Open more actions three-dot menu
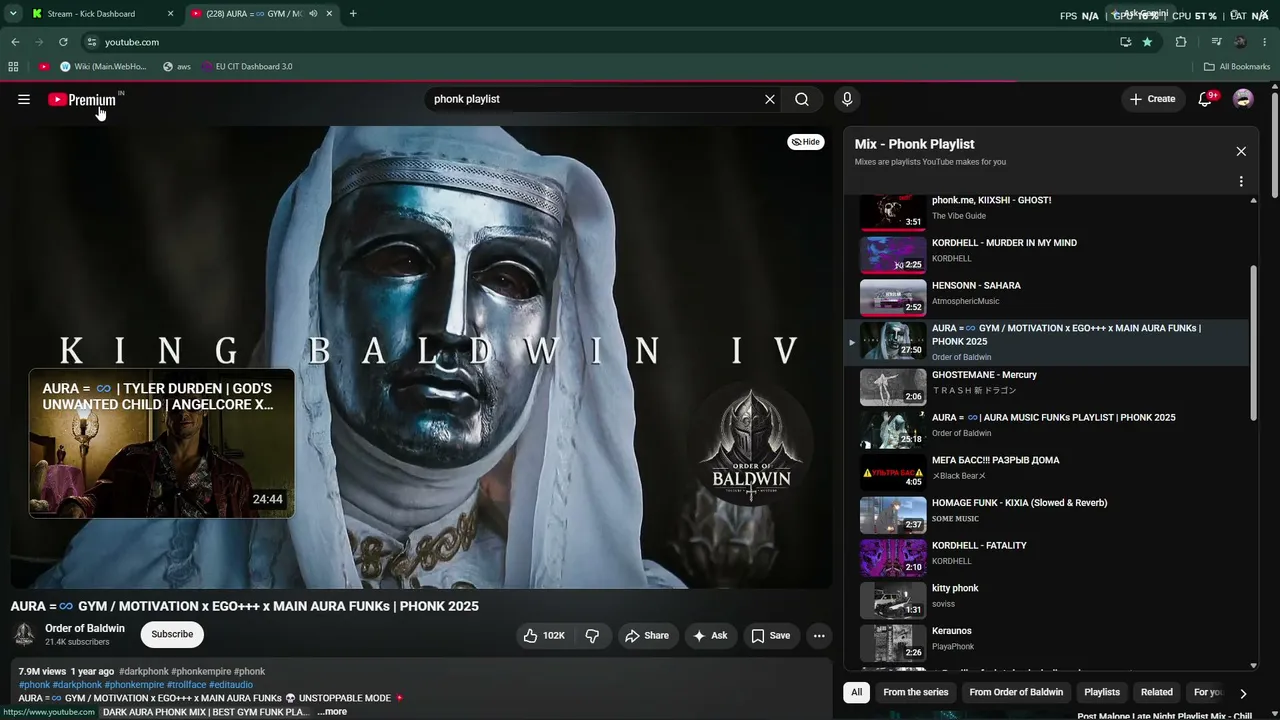The image size is (1280, 720). tap(819, 635)
